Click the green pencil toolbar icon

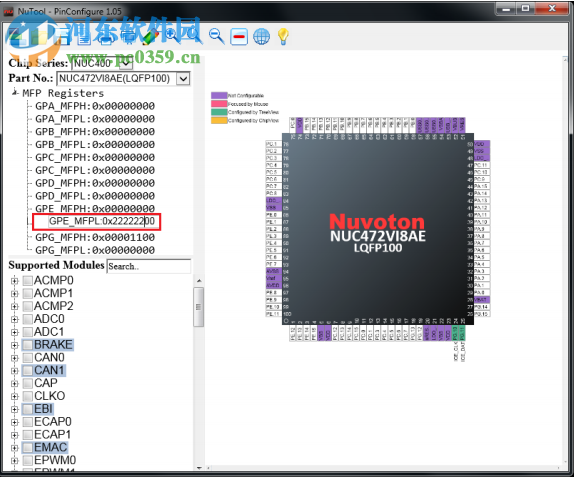click(x=151, y=37)
